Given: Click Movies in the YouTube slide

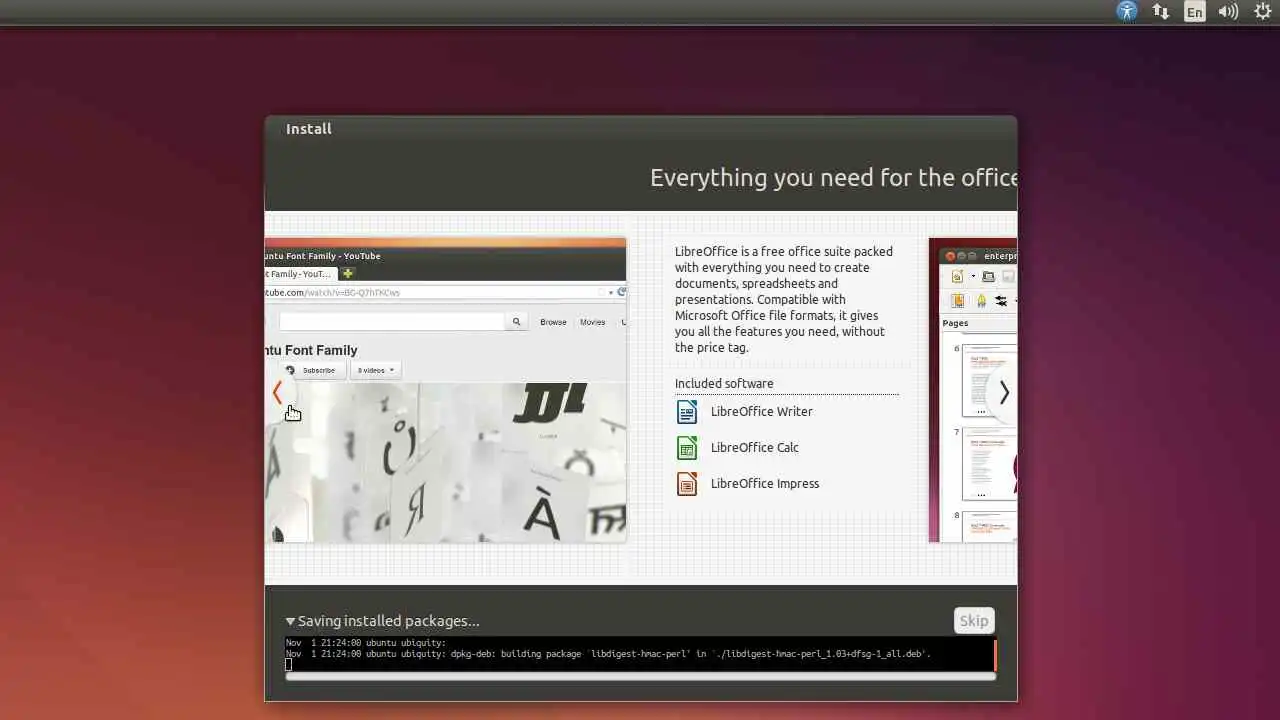Looking at the screenshot, I should click(x=593, y=322).
